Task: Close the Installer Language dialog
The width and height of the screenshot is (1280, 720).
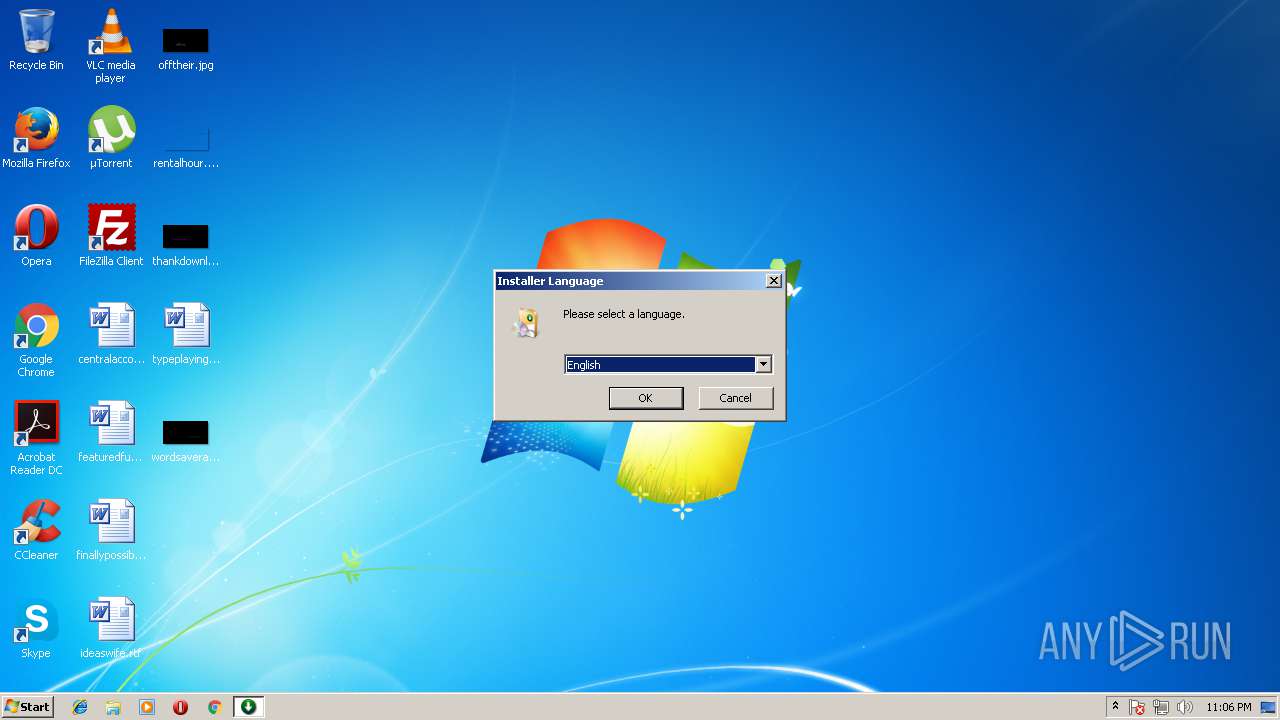Action: click(x=773, y=281)
